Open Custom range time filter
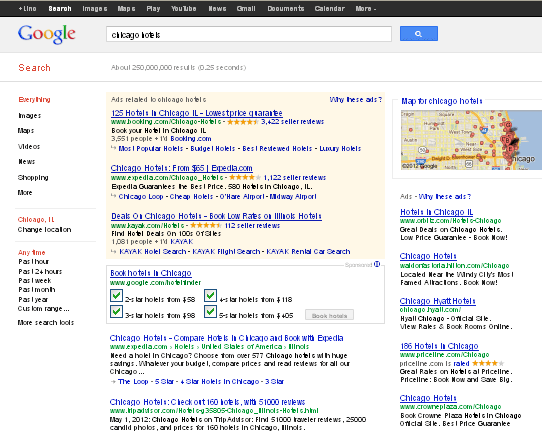 [44, 309]
